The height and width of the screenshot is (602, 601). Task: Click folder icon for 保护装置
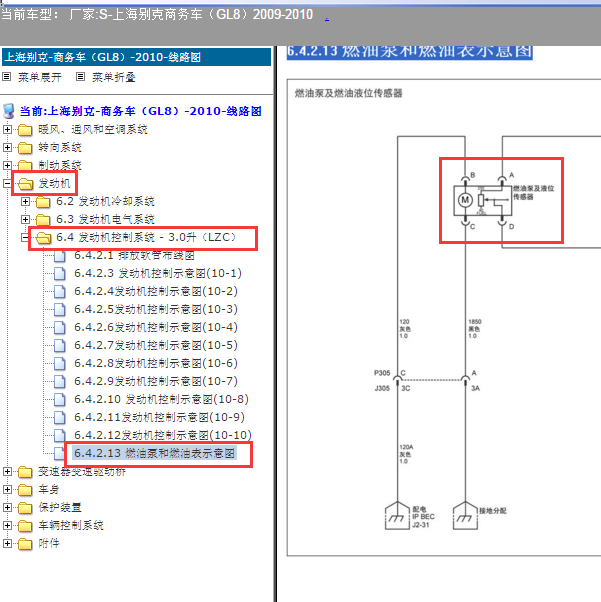click(x=25, y=508)
